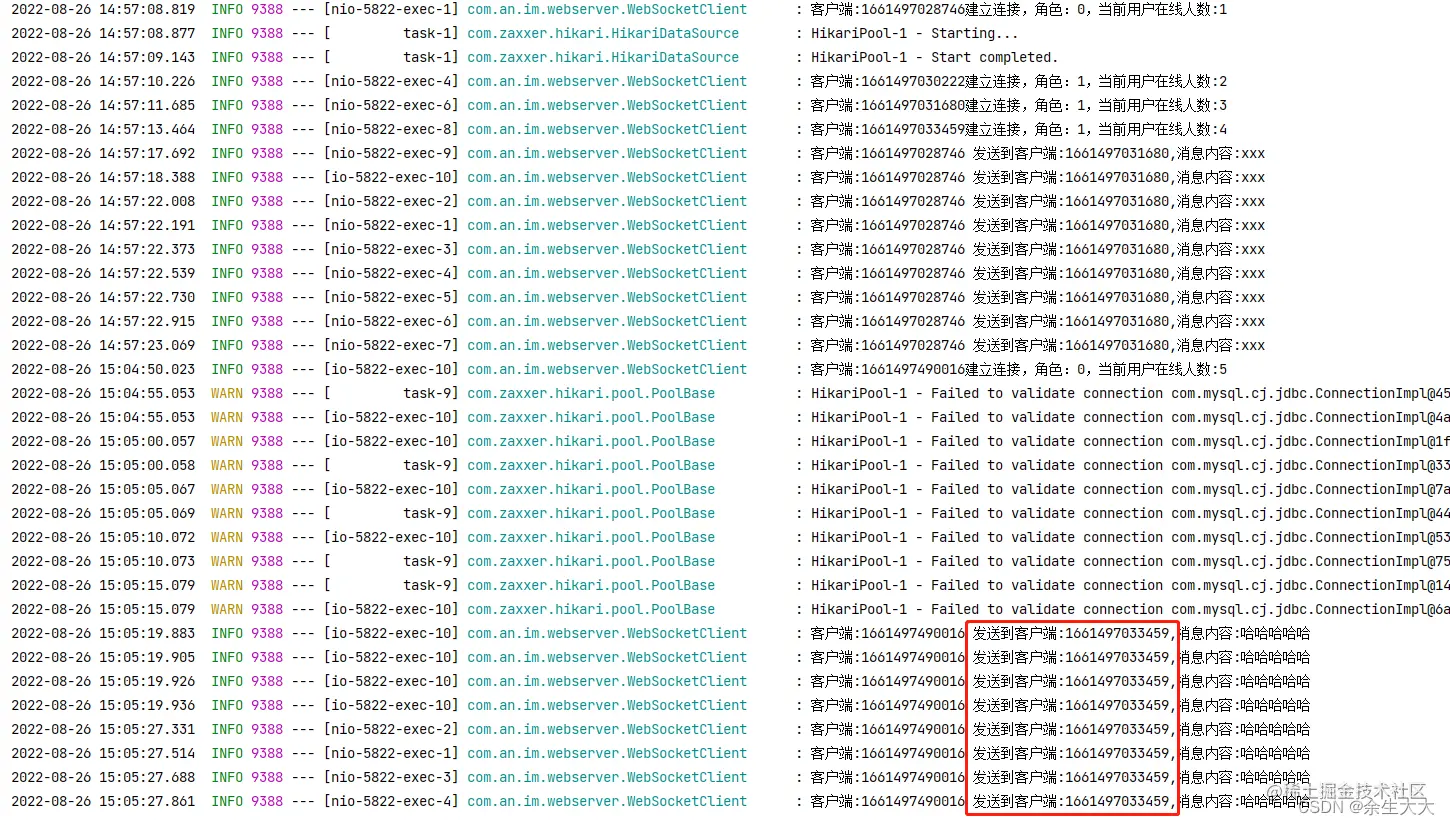Click the message ending ConnectionImpl@14
The image size is (1450, 825).
pos(1130,585)
